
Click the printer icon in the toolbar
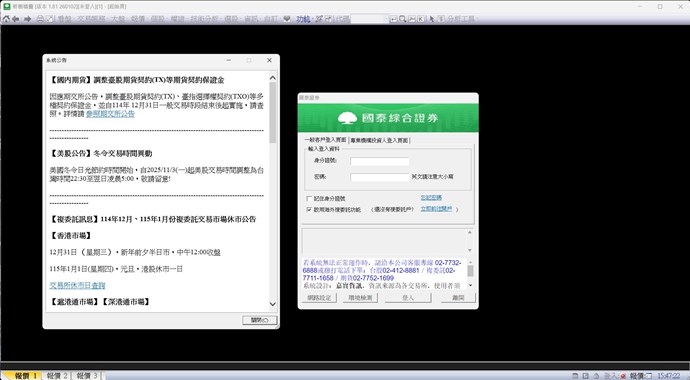pos(40,19)
